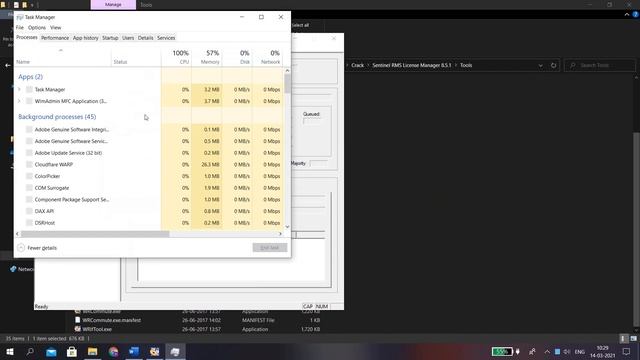Click the Task Manager process row icon
Screen dimensions: 640x360
(x=29, y=89)
